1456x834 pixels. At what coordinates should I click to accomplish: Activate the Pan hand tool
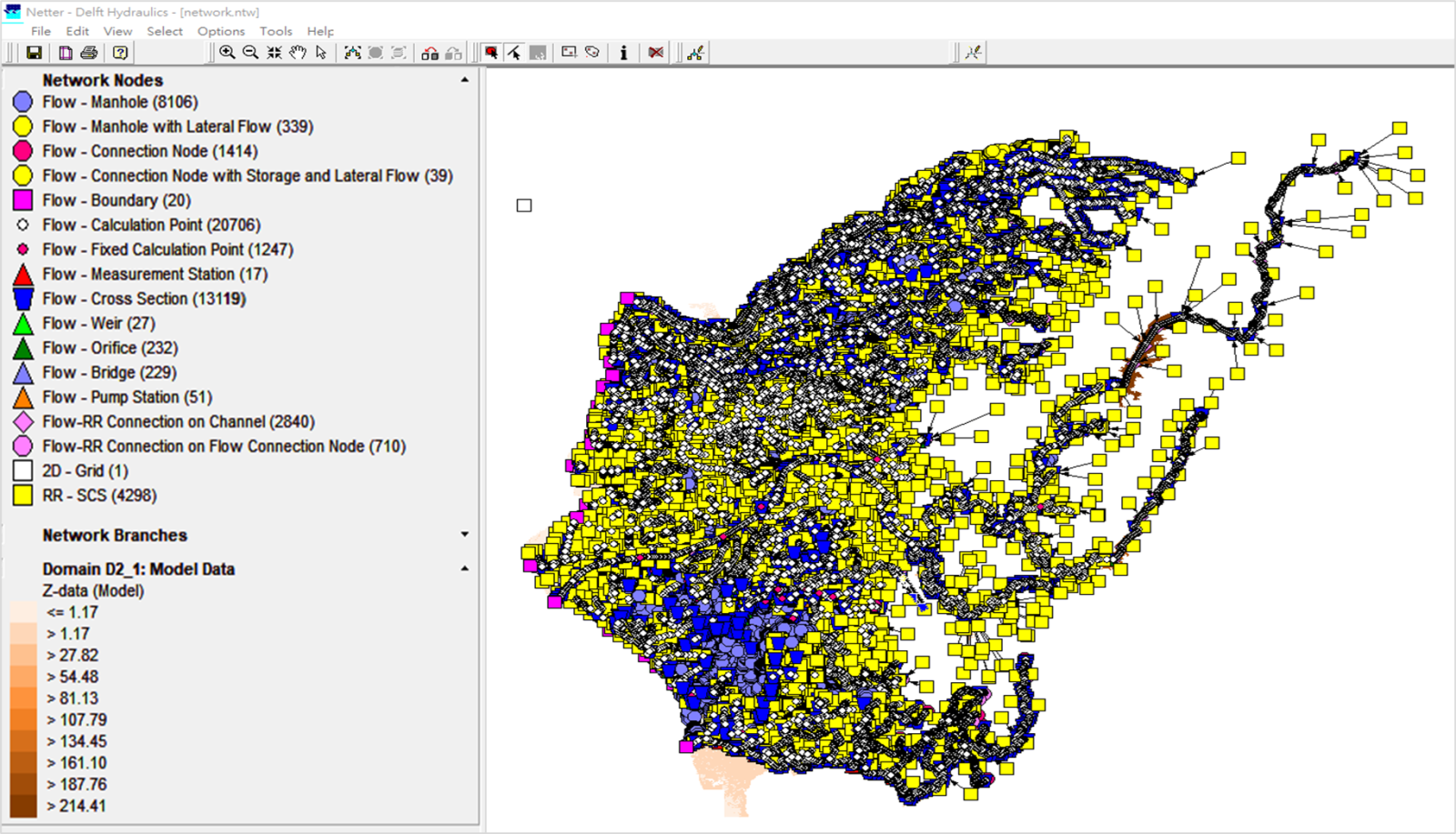click(298, 53)
